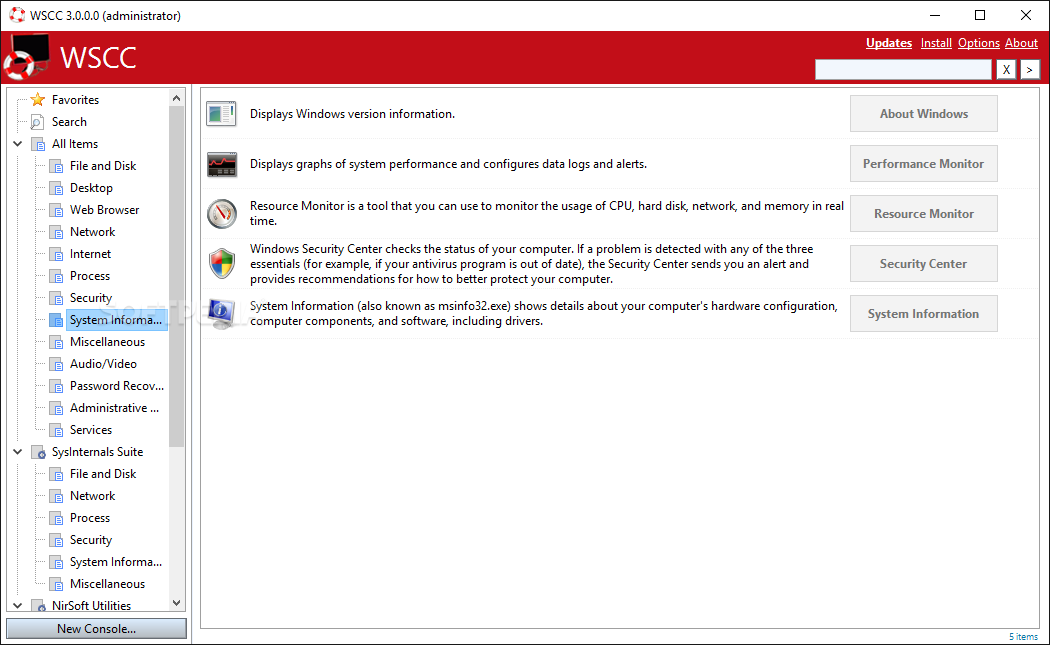1050x645 pixels.
Task: Click the New Console... button
Action: [x=96, y=629]
